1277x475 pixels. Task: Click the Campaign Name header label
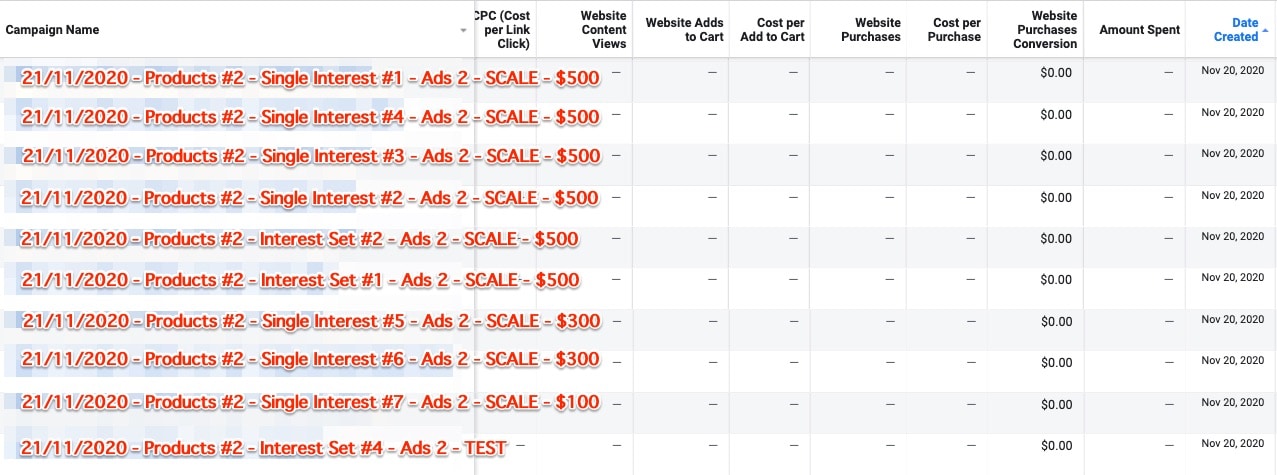tap(52, 30)
